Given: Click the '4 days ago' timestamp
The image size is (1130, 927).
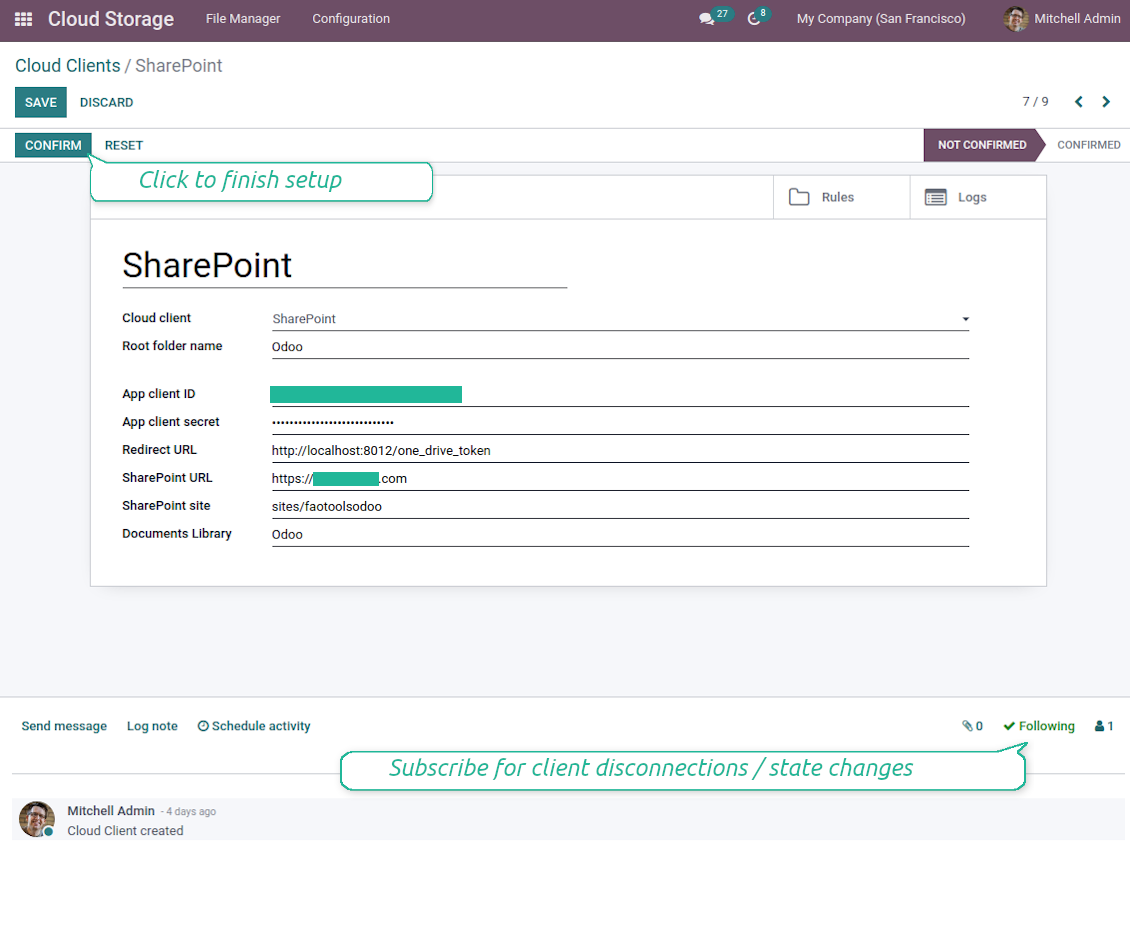Looking at the screenshot, I should (191, 812).
